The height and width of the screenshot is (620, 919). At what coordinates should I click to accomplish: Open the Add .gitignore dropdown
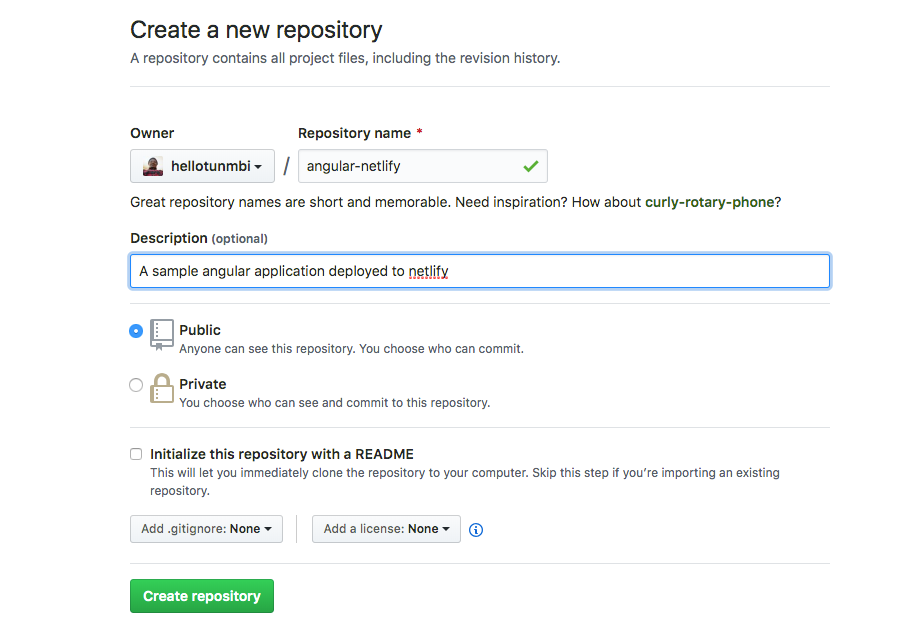[206, 529]
